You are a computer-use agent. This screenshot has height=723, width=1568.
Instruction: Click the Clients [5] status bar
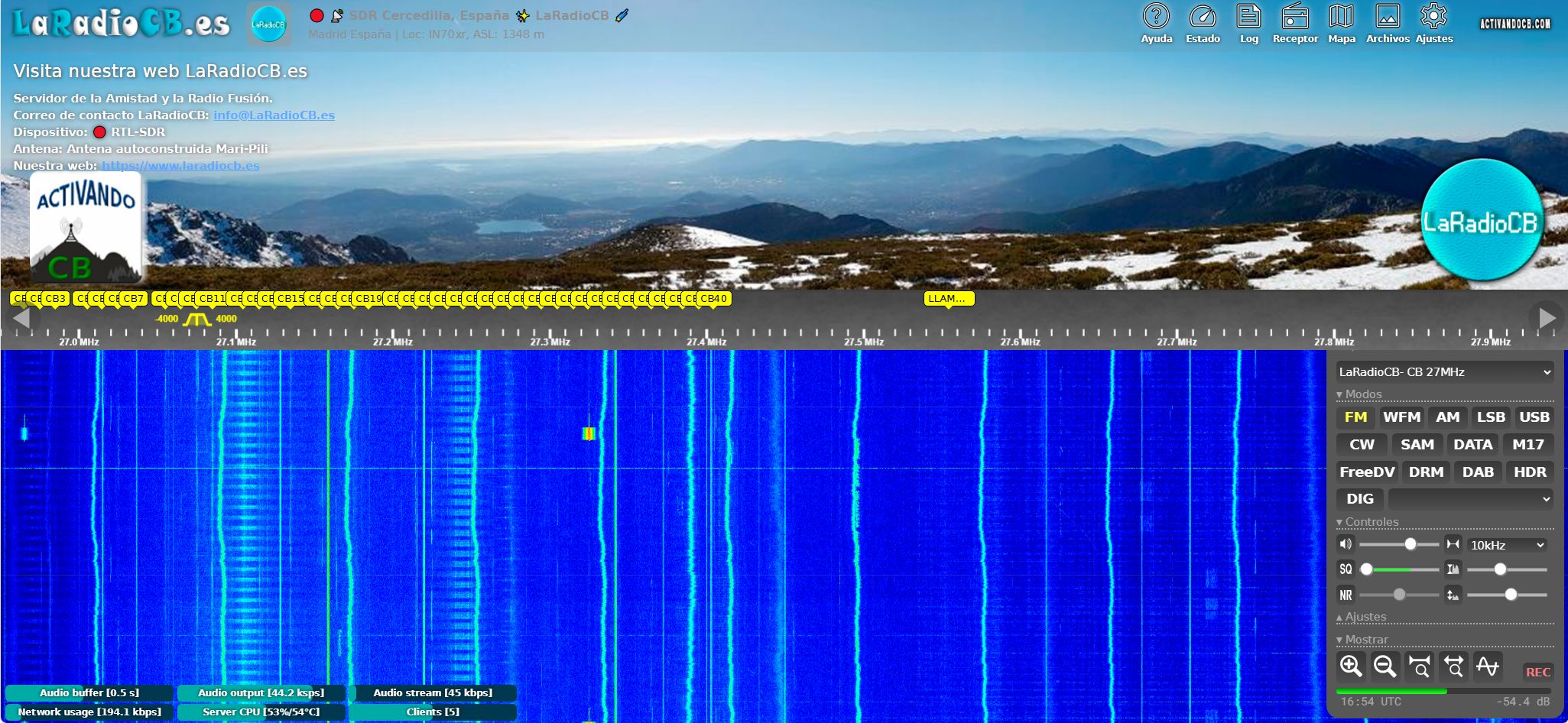pos(433,712)
